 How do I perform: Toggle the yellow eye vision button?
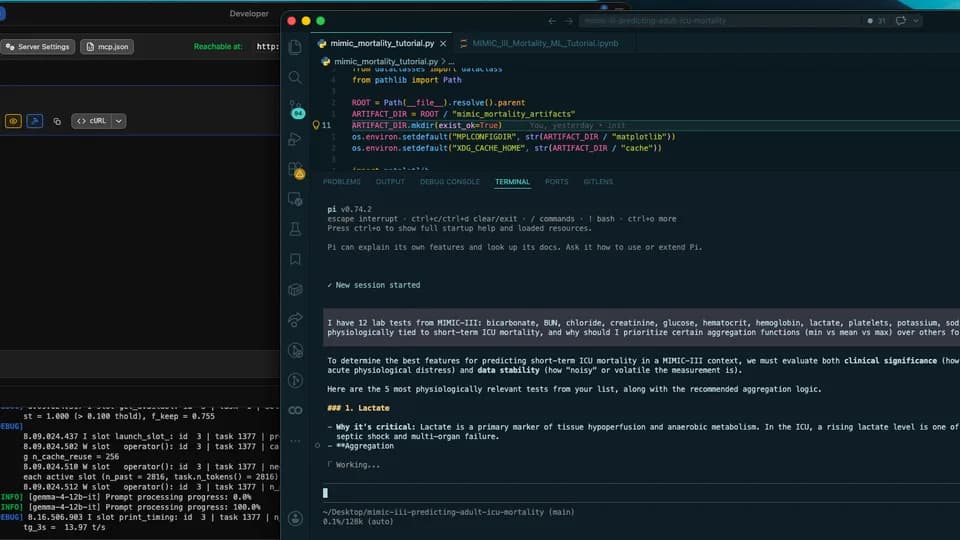click(x=13, y=121)
